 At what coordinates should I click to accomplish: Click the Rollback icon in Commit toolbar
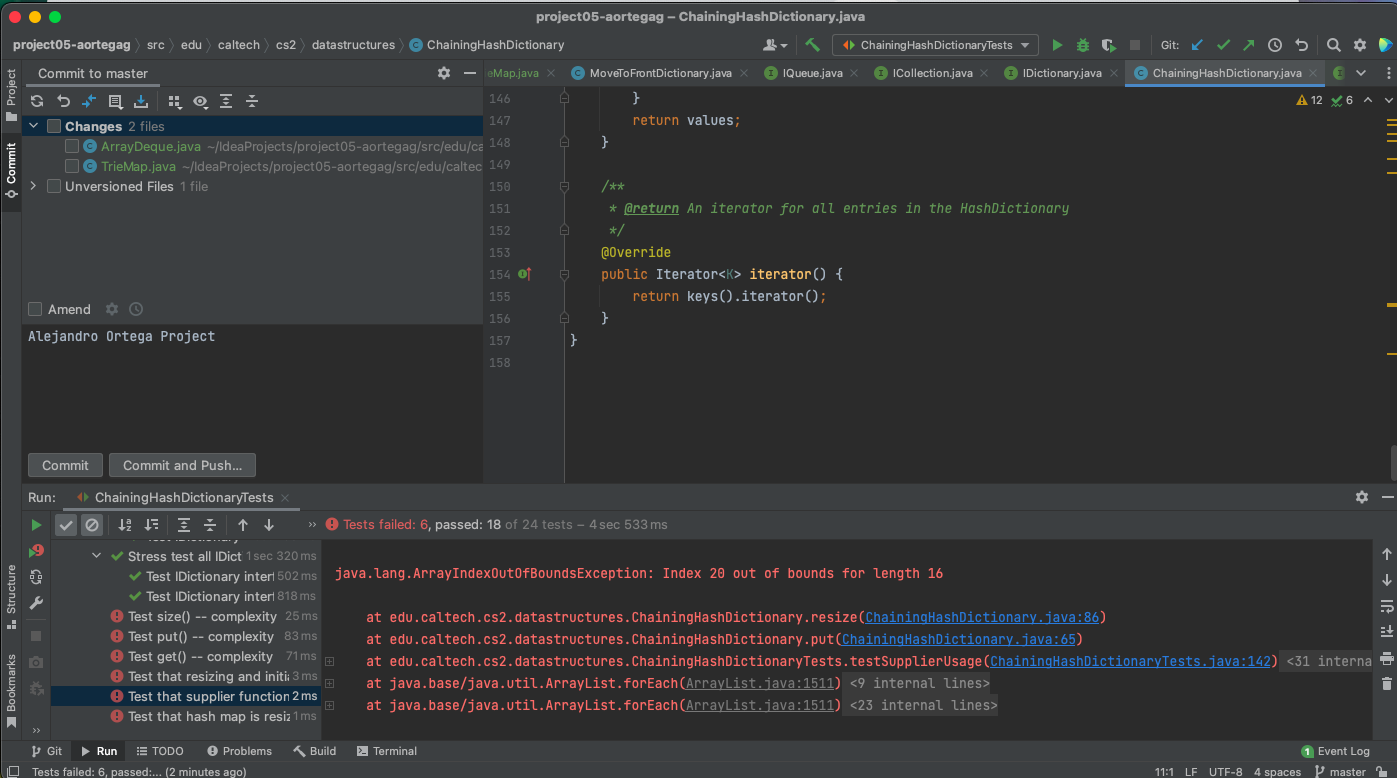click(63, 101)
